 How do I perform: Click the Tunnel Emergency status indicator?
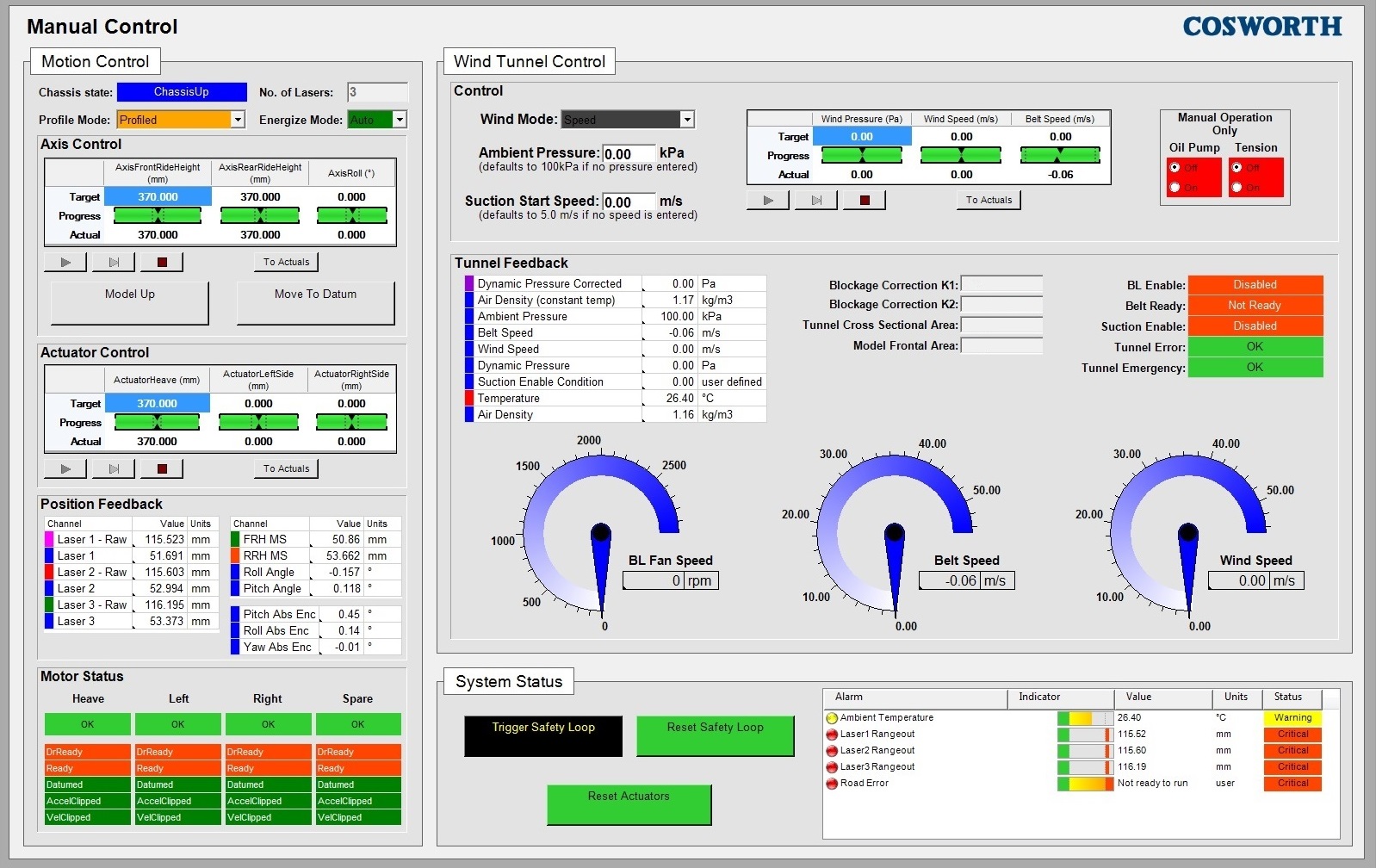1255,368
